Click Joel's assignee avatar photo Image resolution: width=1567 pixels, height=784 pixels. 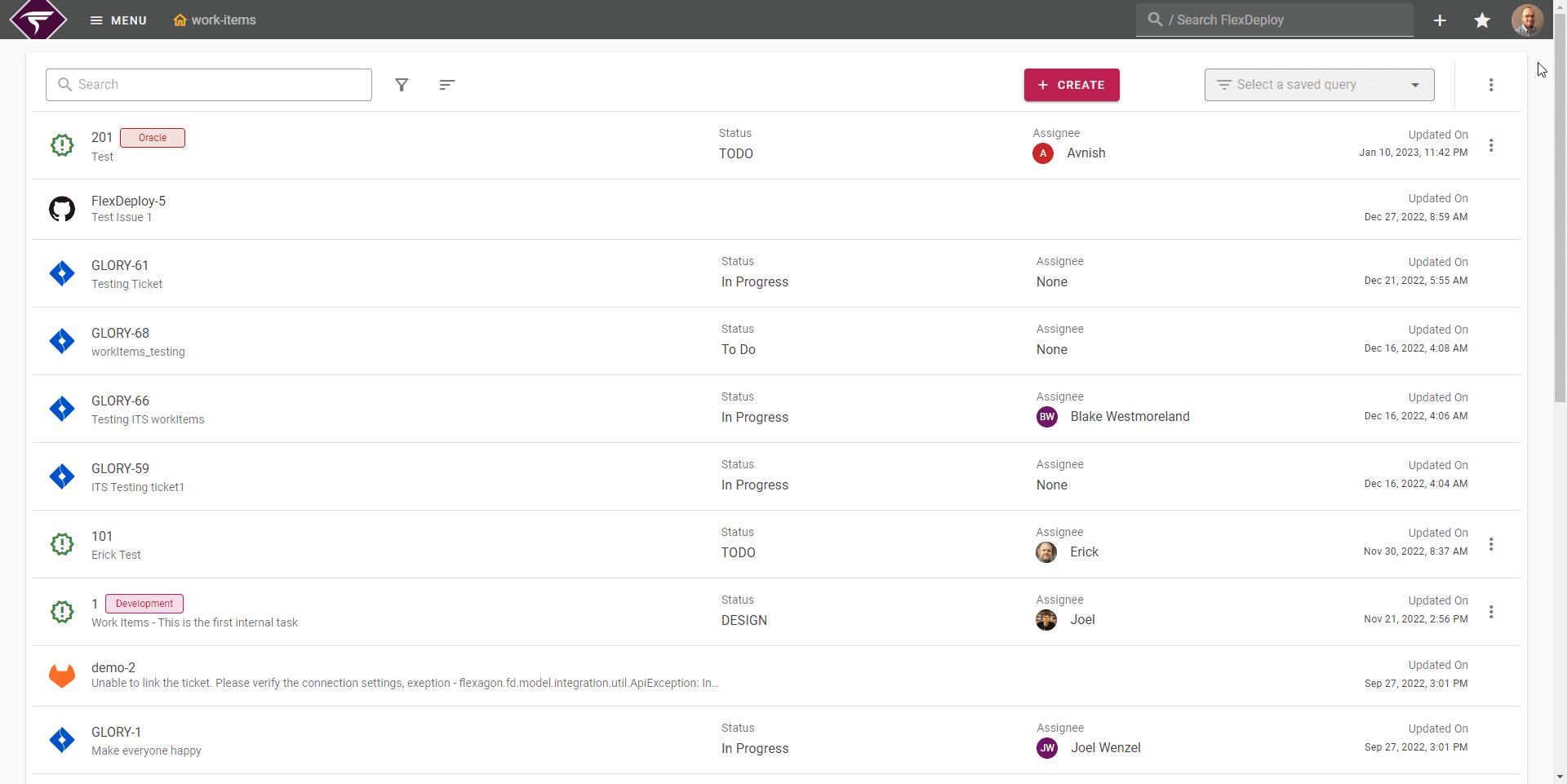tap(1046, 620)
